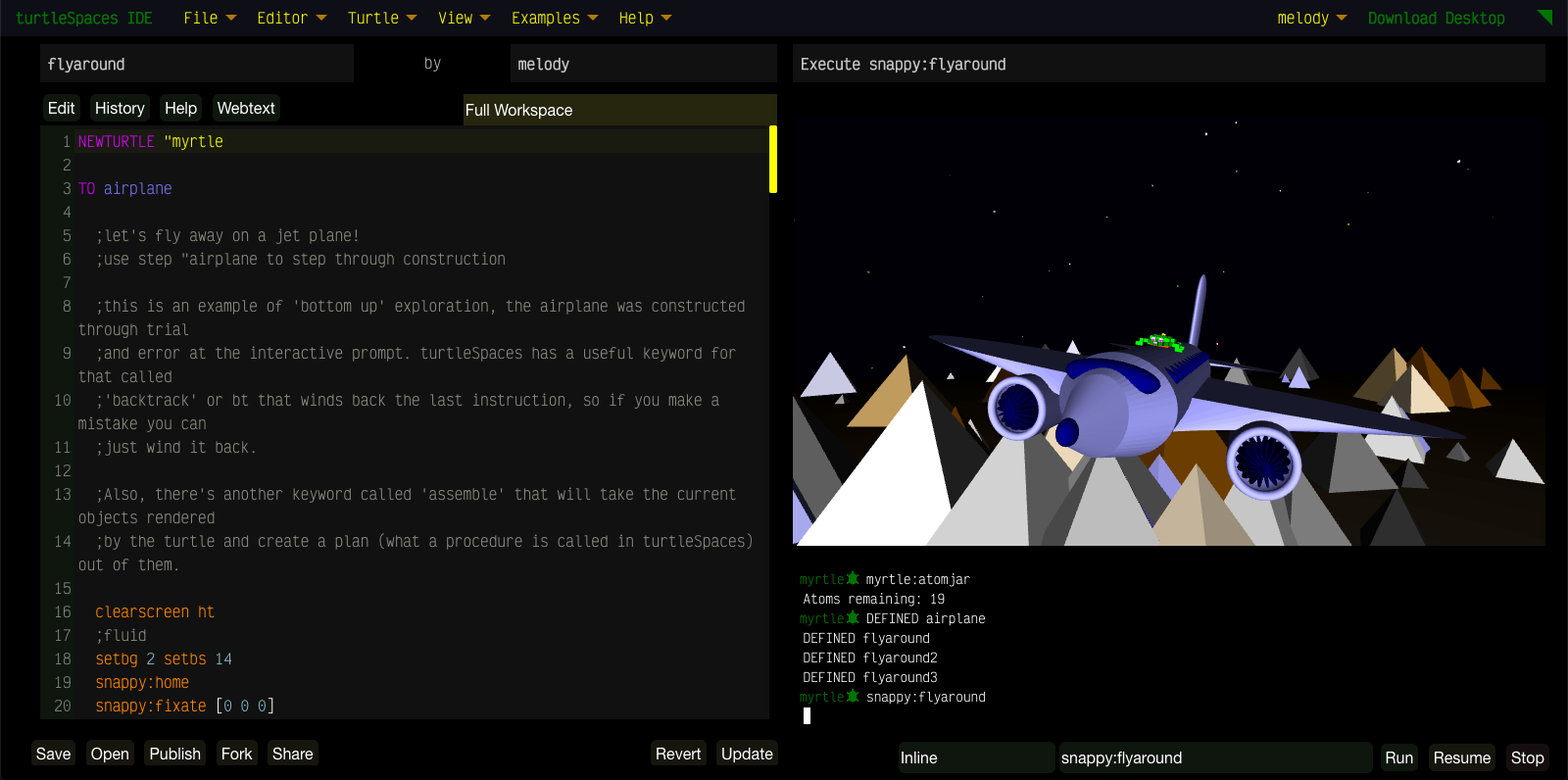Click the Download Desktop link

click(x=1436, y=18)
